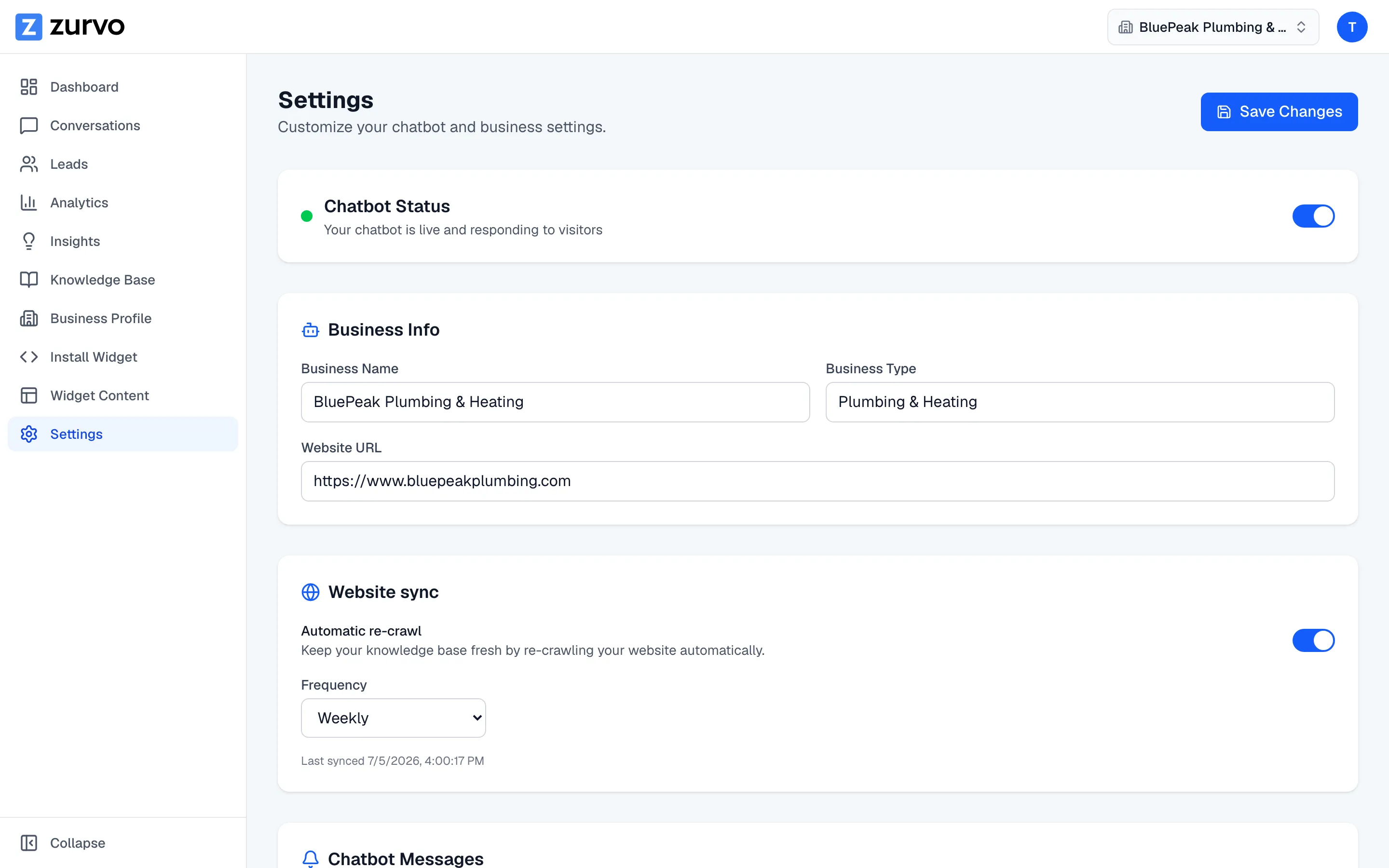
Task: Edit the Website URL field
Action: coord(817,481)
